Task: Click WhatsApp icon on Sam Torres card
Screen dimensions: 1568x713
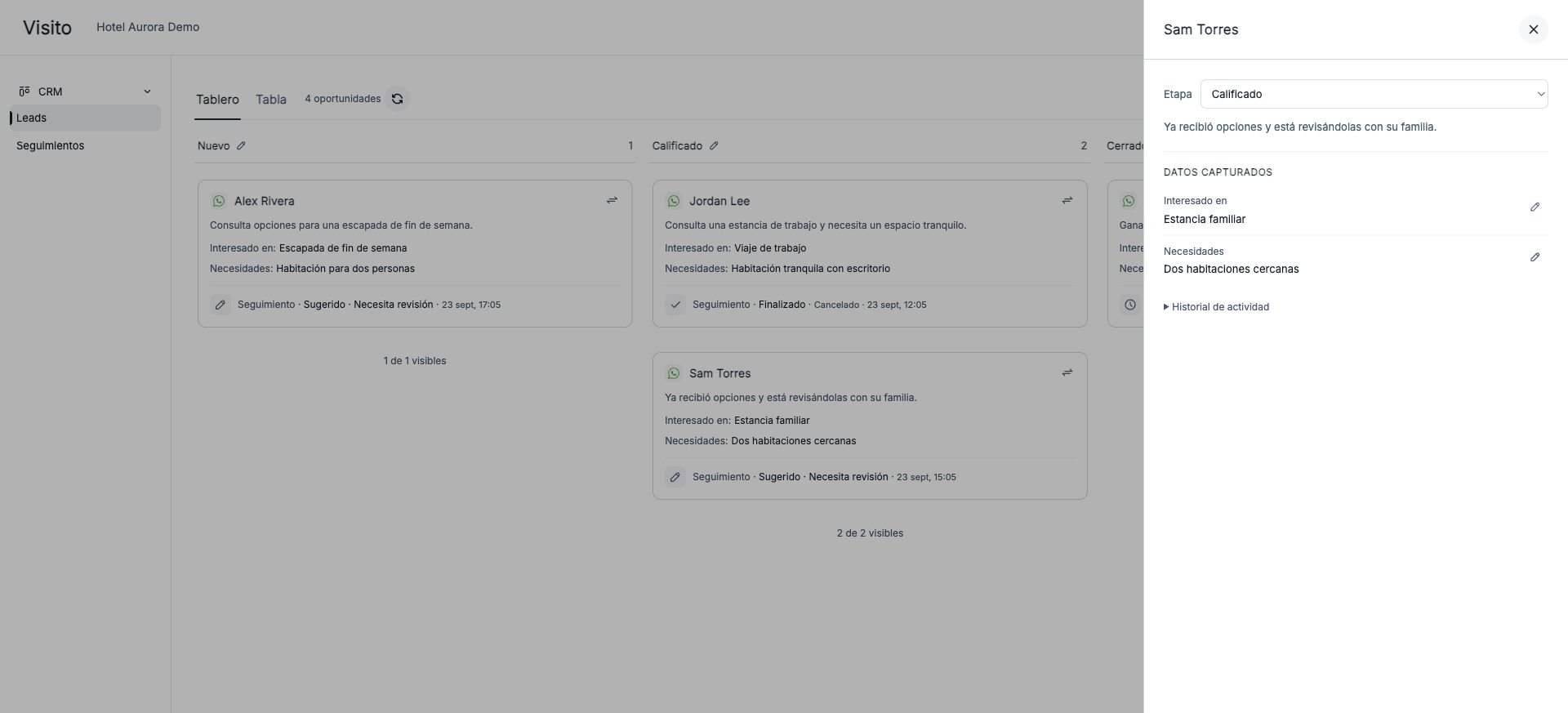Action: [x=674, y=373]
